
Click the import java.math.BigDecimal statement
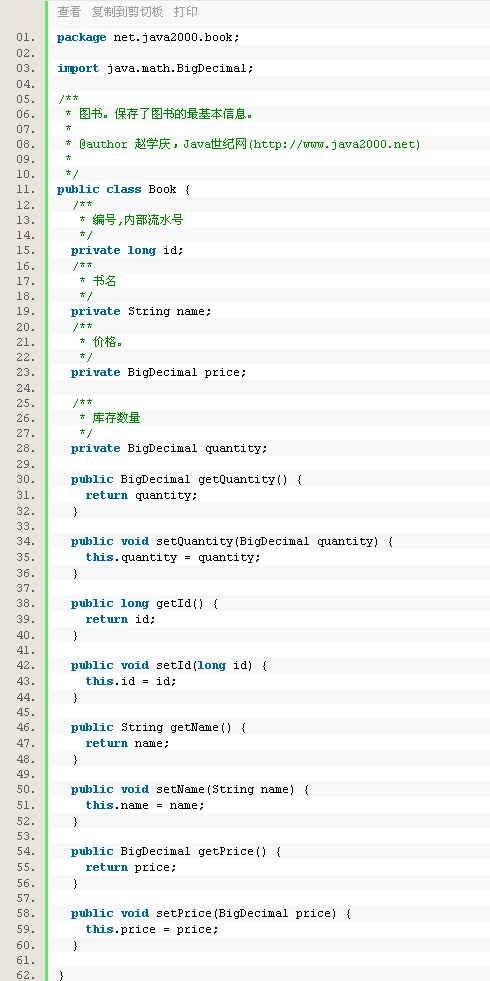(155, 68)
